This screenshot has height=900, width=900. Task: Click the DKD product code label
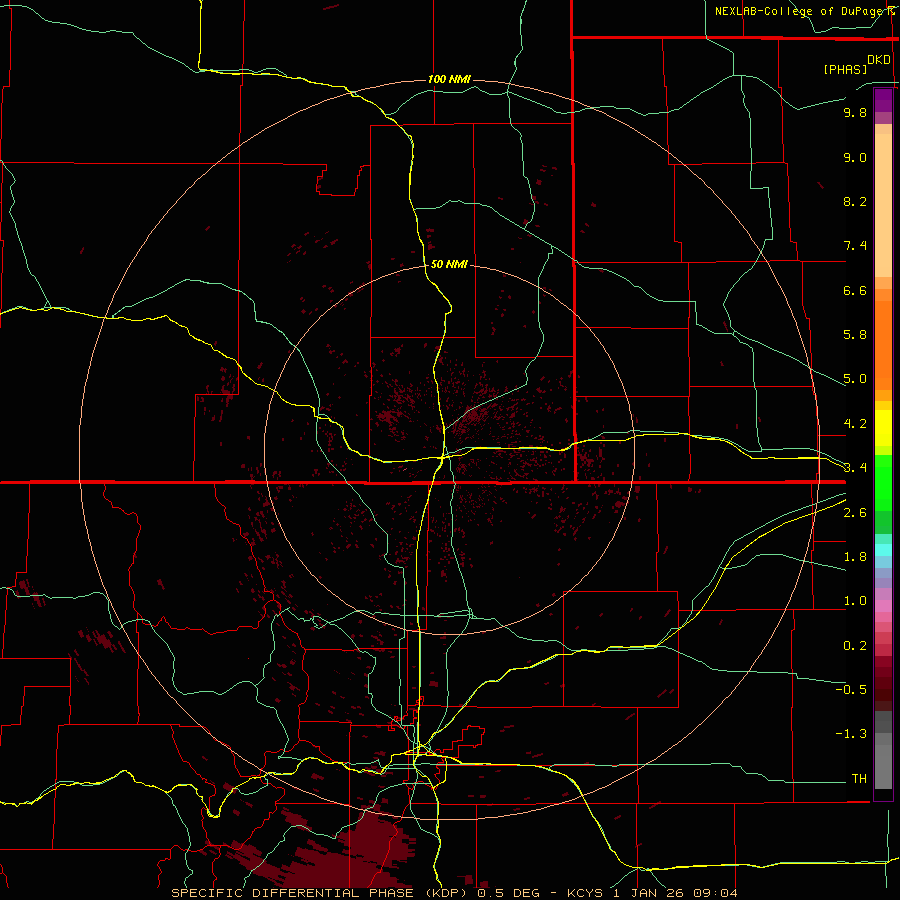pos(878,60)
